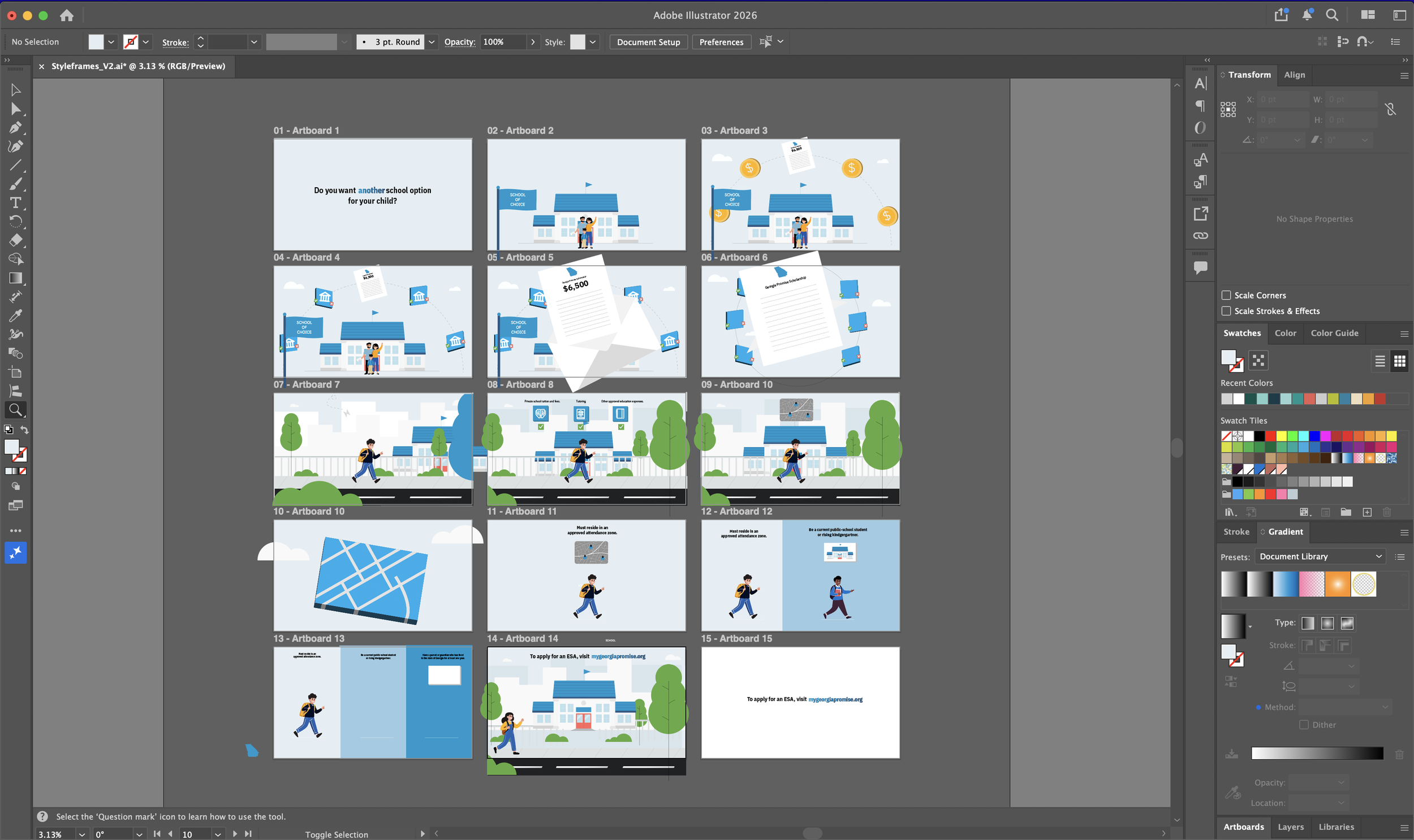Switch to the Color Guide tab
The width and height of the screenshot is (1414, 840).
(x=1334, y=333)
